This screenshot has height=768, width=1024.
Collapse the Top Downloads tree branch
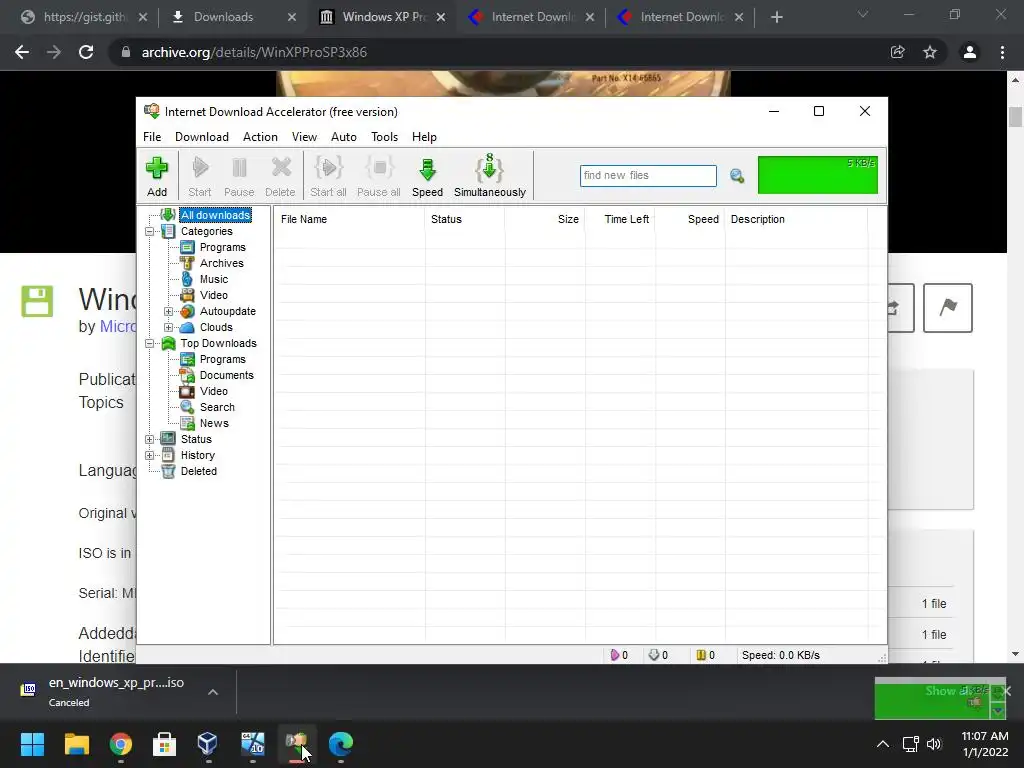click(x=150, y=344)
